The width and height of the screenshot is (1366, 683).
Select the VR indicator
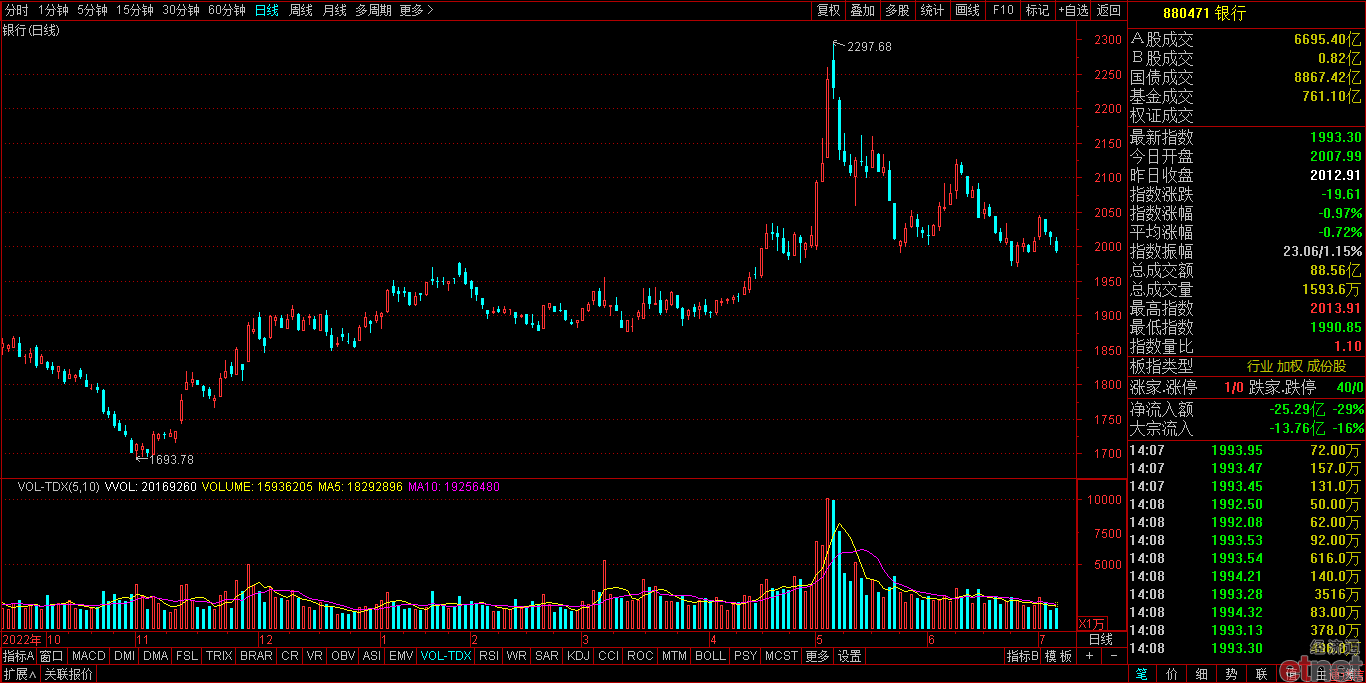click(315, 656)
